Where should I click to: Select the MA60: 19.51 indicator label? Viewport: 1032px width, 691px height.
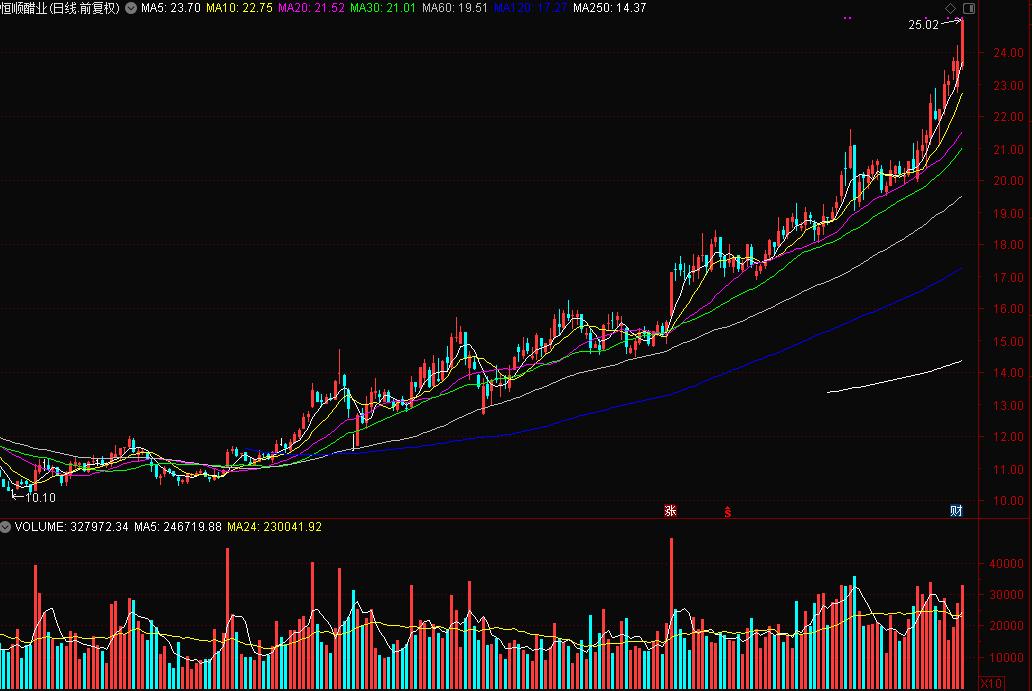pyautogui.click(x=455, y=8)
